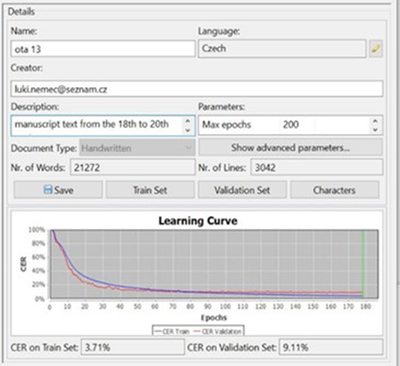The width and height of the screenshot is (400, 366).
Task: Click the Description field down arrow
Action: [x=188, y=130]
